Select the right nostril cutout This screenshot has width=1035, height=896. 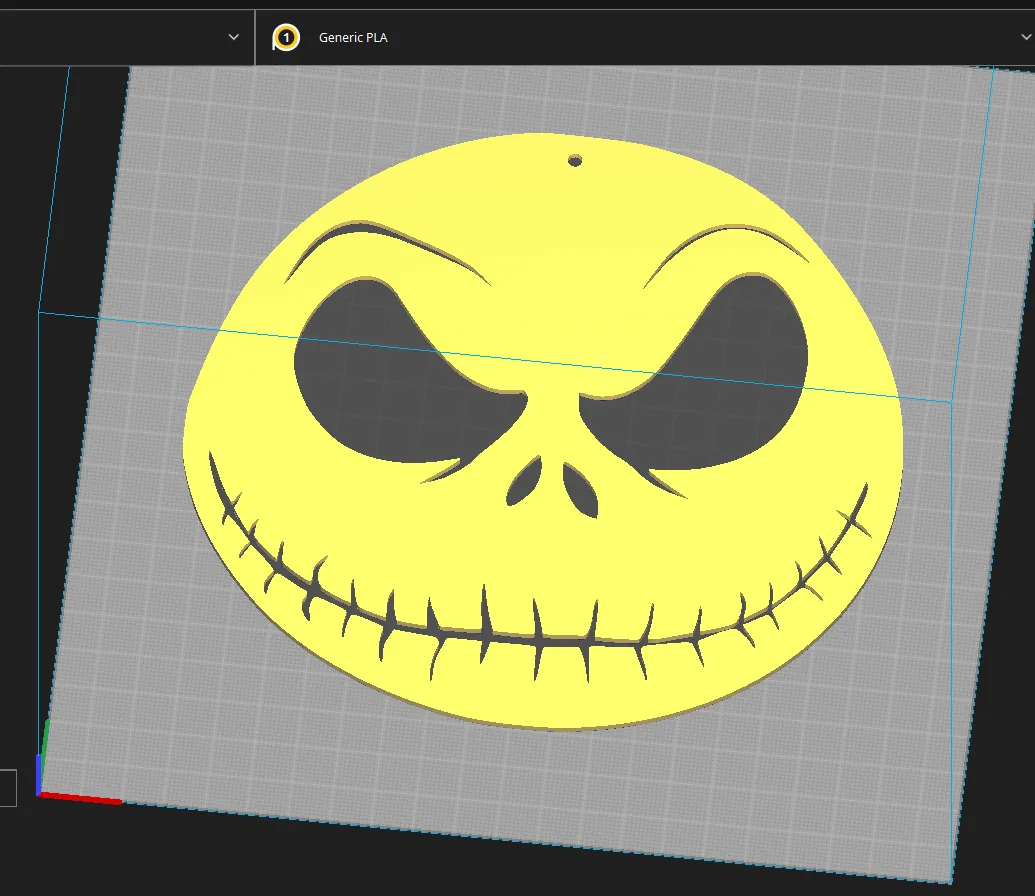point(580,488)
